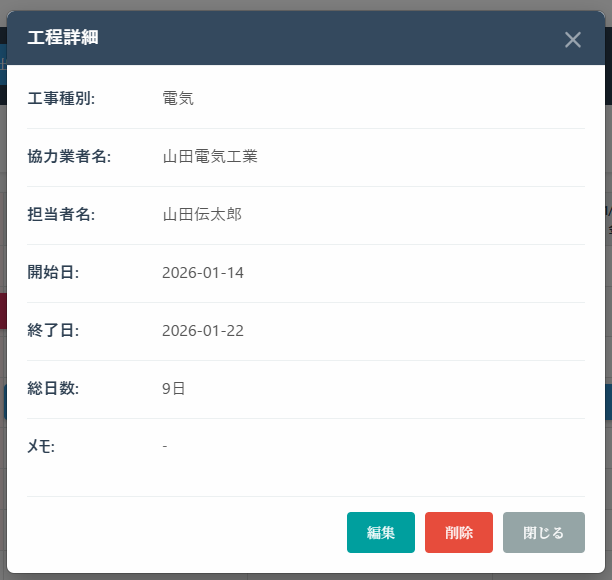This screenshot has height=580, width=612.
Task: Click the 工程詳細 dialog title
Action: [62, 39]
